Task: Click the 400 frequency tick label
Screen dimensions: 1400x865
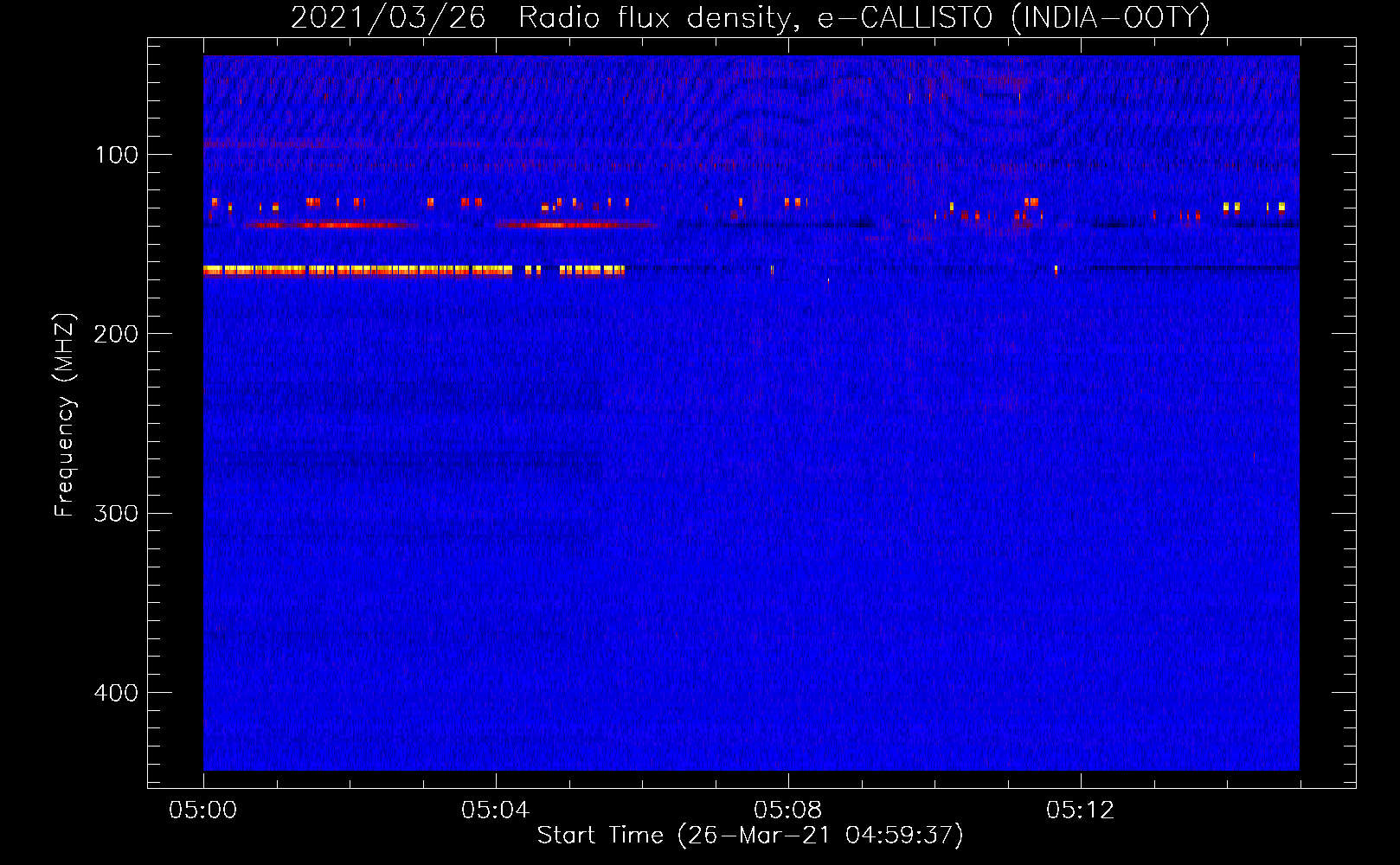Action: pyautogui.click(x=115, y=693)
